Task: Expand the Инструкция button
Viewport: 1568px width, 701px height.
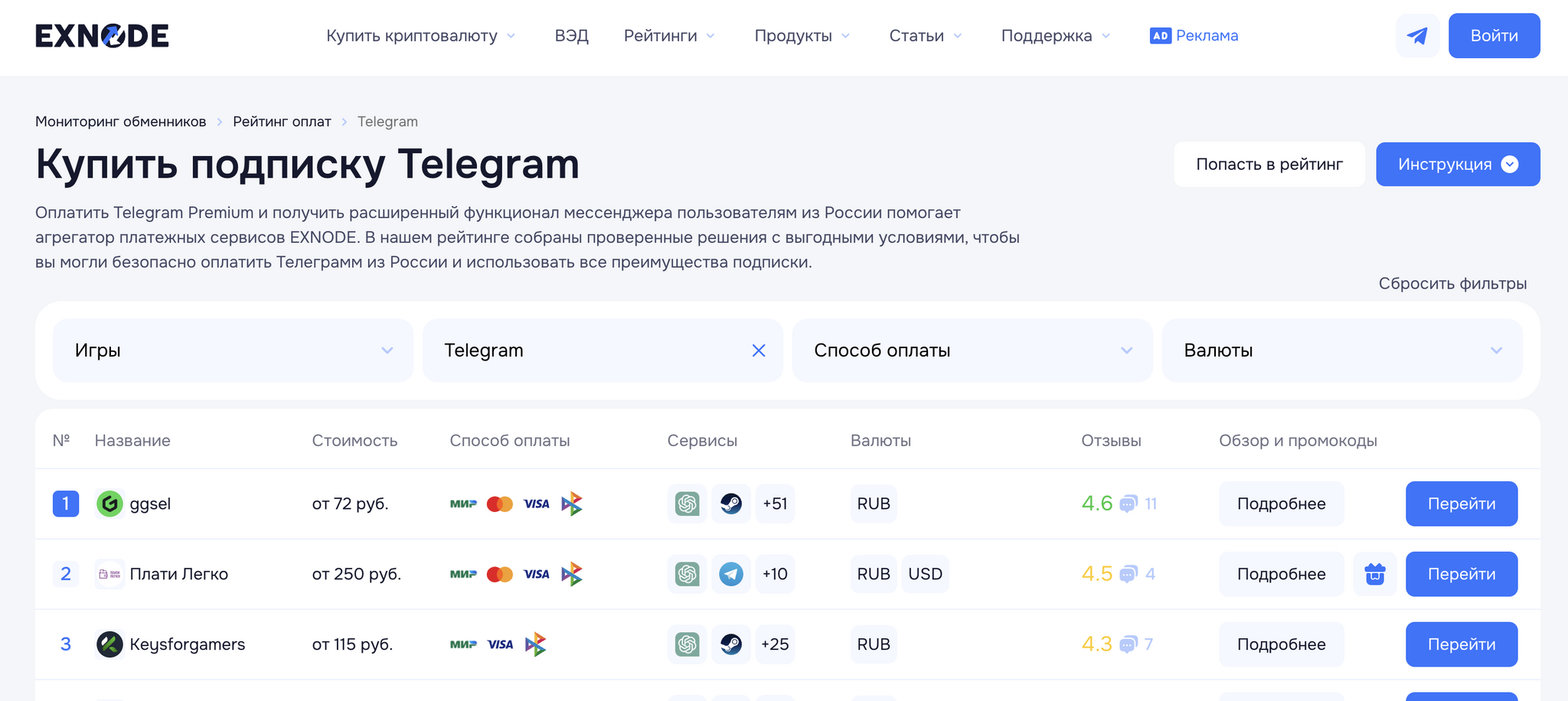Action: coord(1458,165)
